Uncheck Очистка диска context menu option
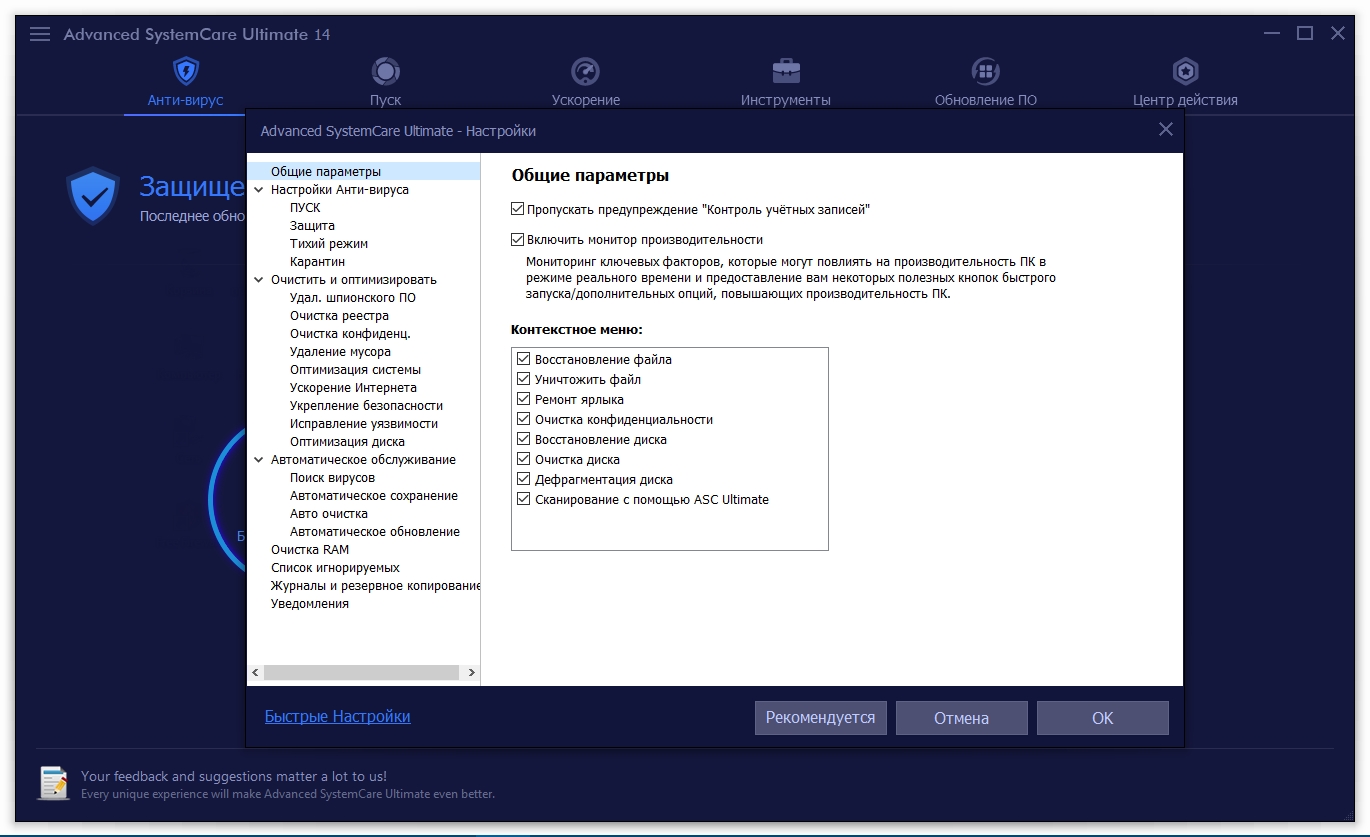The width and height of the screenshot is (1370, 837). pos(523,459)
